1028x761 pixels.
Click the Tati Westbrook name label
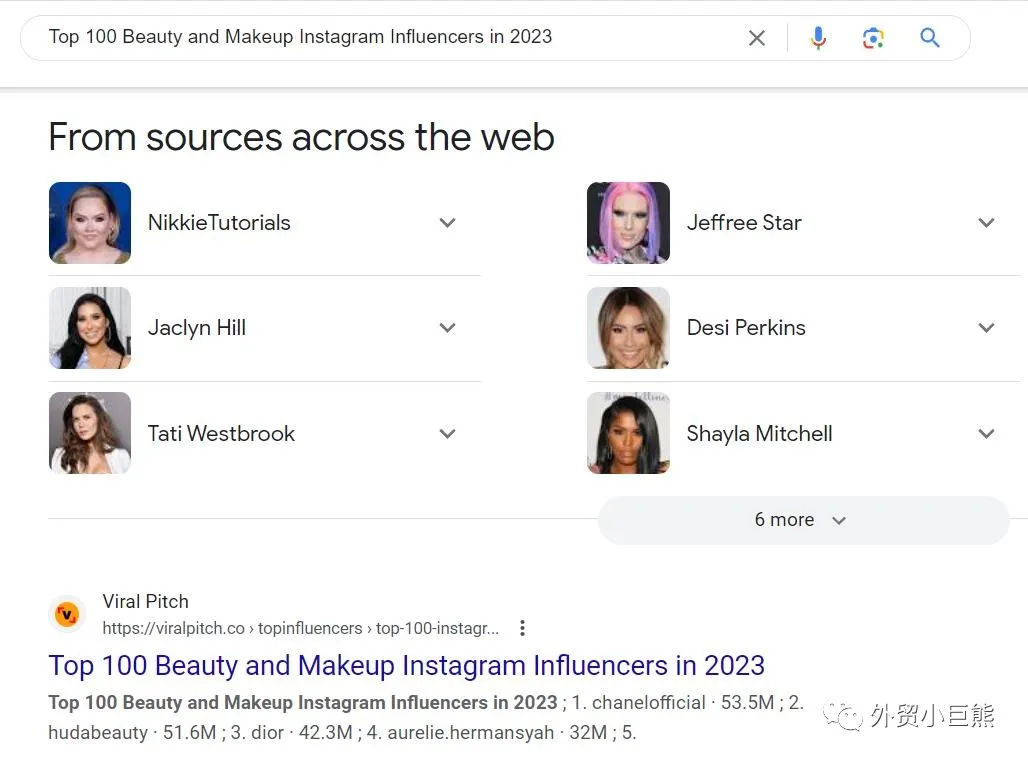point(221,434)
